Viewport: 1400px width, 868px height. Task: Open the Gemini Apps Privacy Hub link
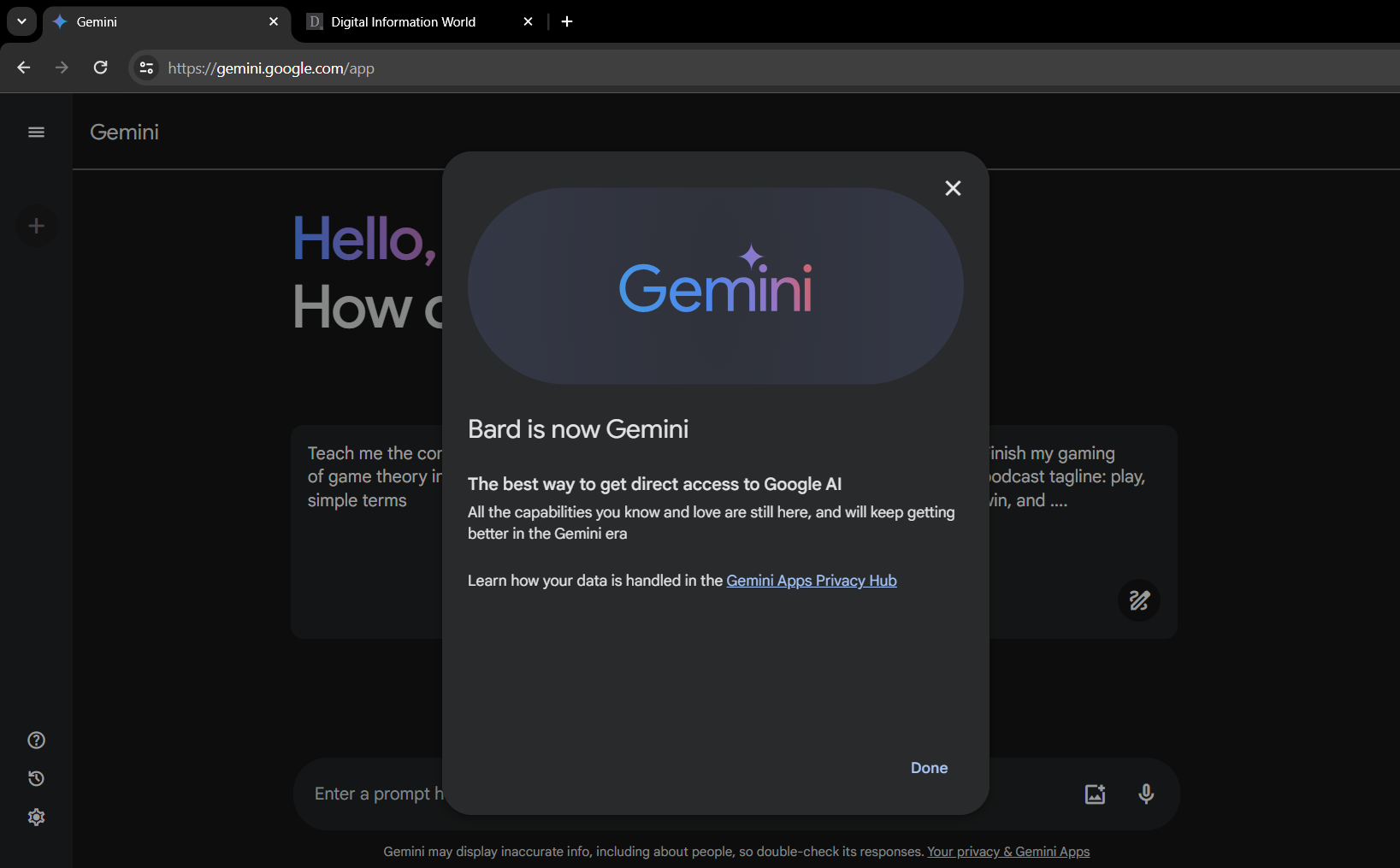point(812,581)
